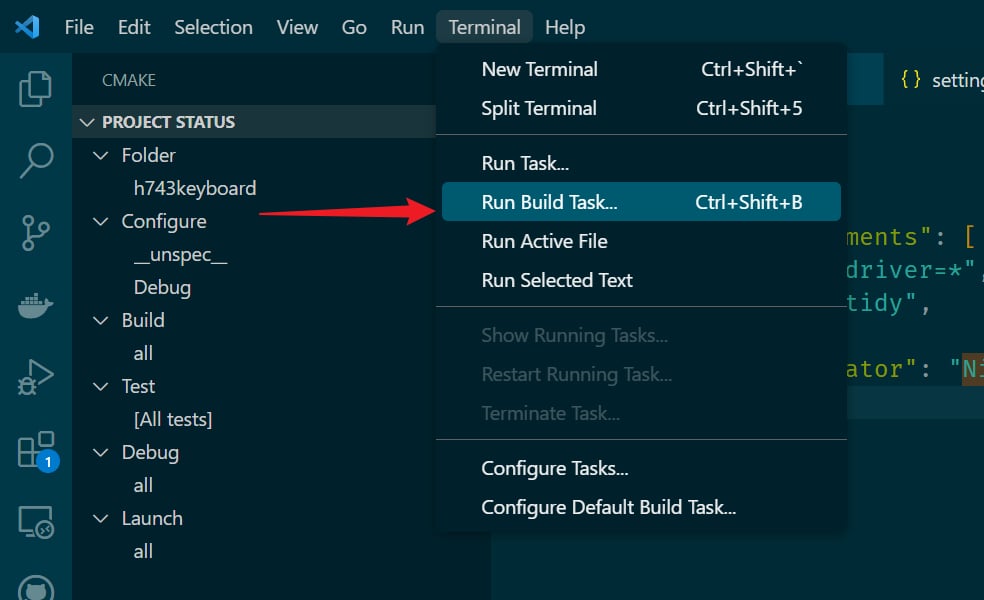The image size is (984, 600).
Task: Open the Search view icon
Action: pyautogui.click(x=36, y=160)
